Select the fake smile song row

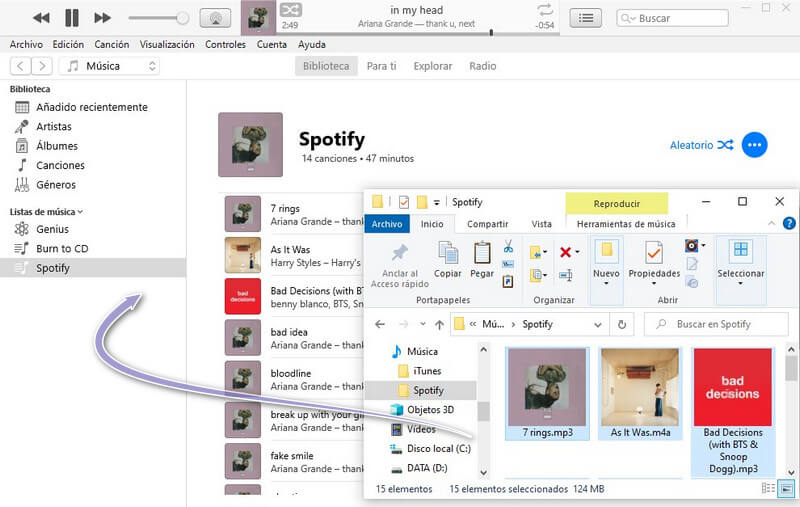coord(292,462)
